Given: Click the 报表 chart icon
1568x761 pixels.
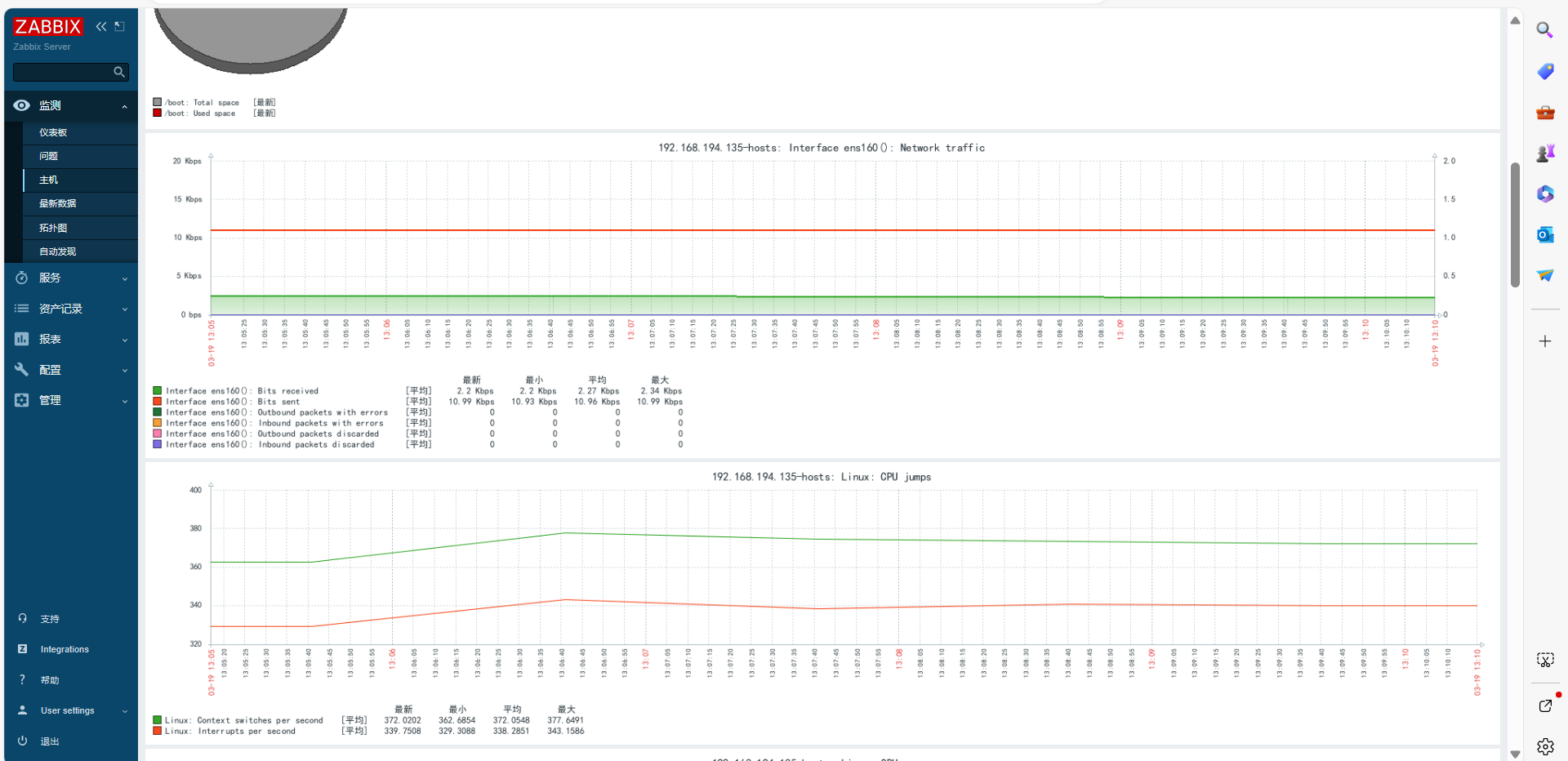Looking at the screenshot, I should coord(22,339).
